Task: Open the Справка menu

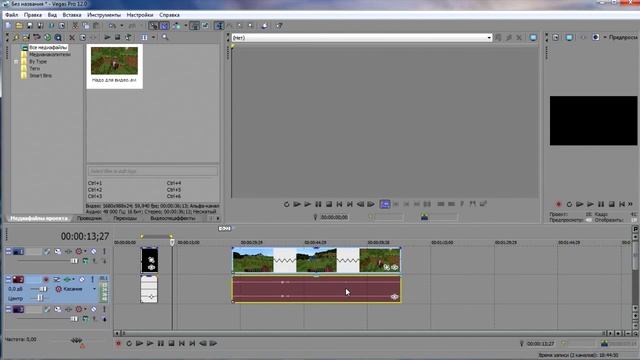Action: pyautogui.click(x=169, y=15)
